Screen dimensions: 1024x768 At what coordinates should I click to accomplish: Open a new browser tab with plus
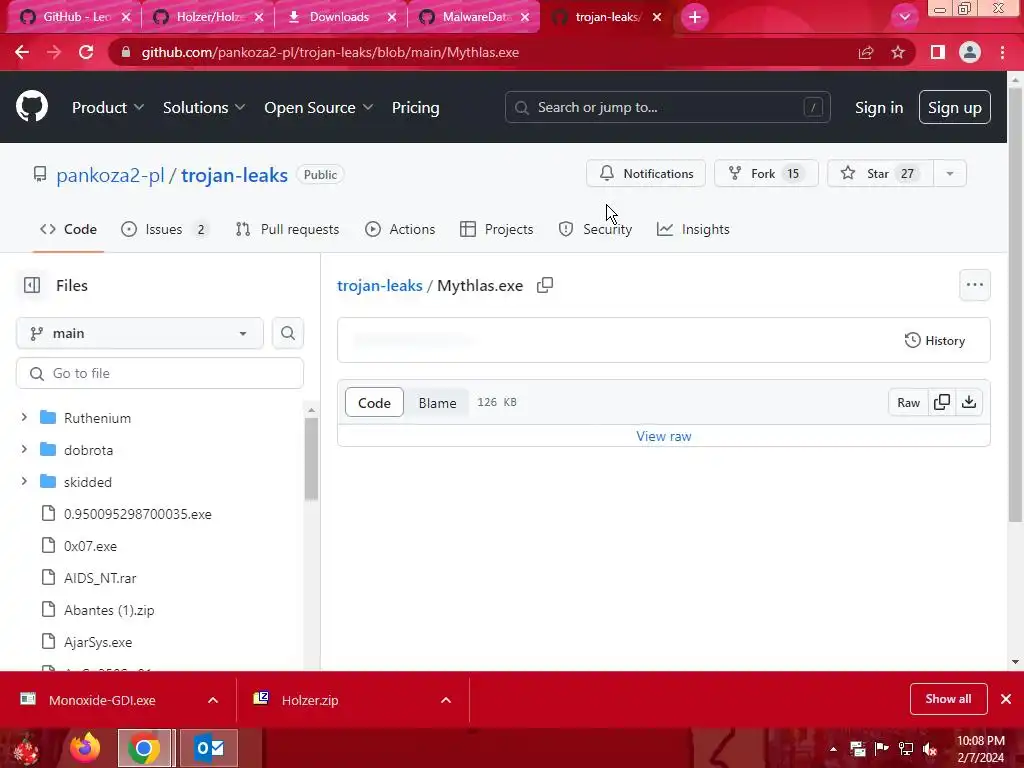point(695,17)
